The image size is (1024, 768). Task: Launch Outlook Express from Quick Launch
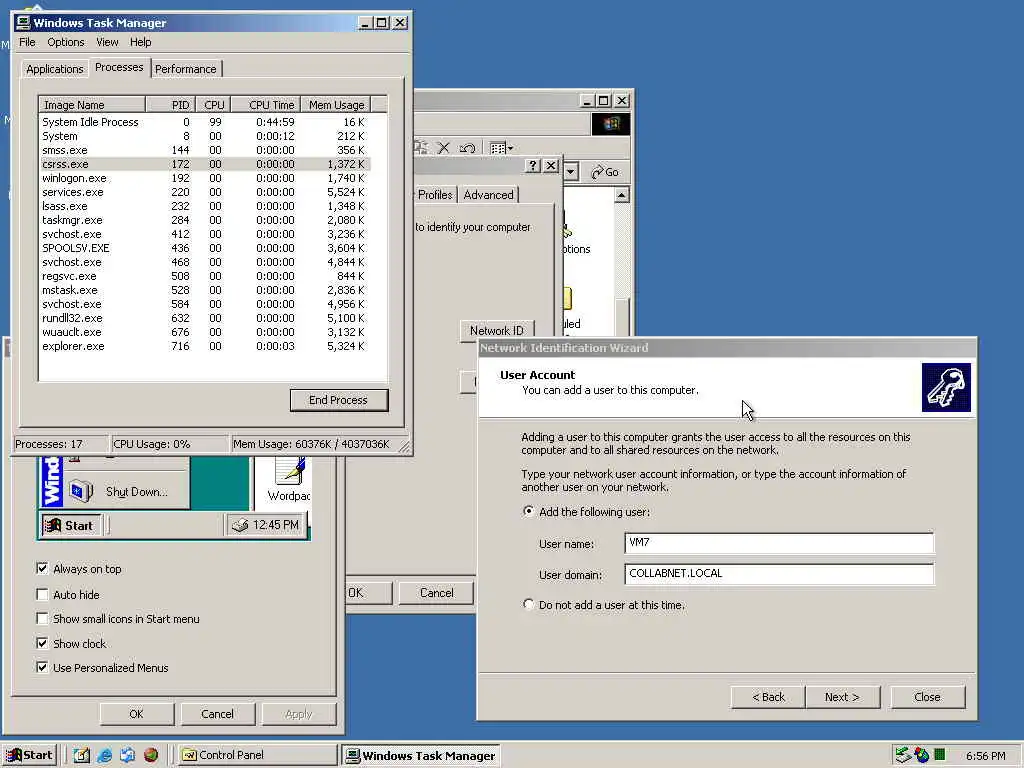127,755
